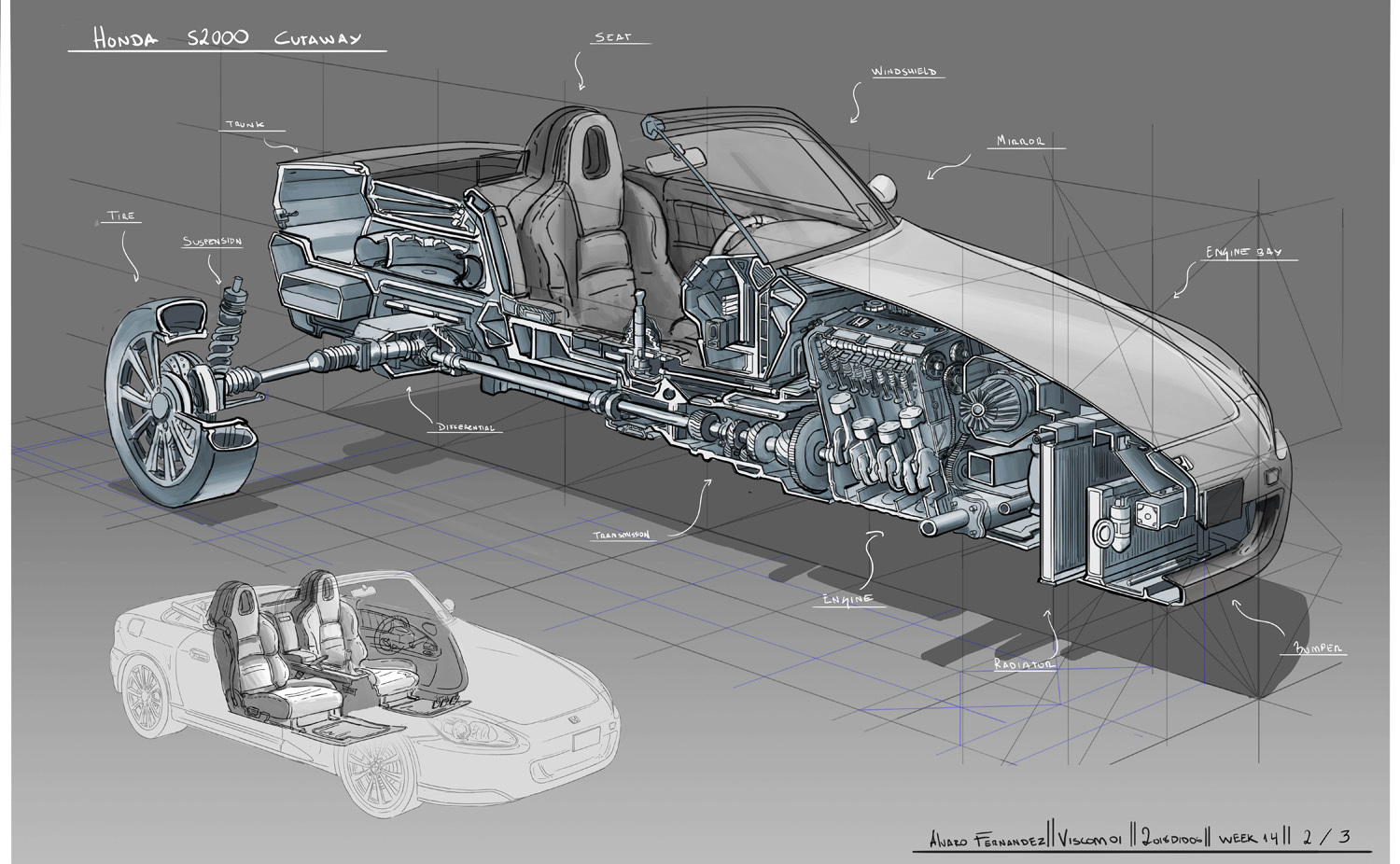Click the "Mirror" label
This screenshot has height=864, width=1400.
pyautogui.click(x=1019, y=141)
